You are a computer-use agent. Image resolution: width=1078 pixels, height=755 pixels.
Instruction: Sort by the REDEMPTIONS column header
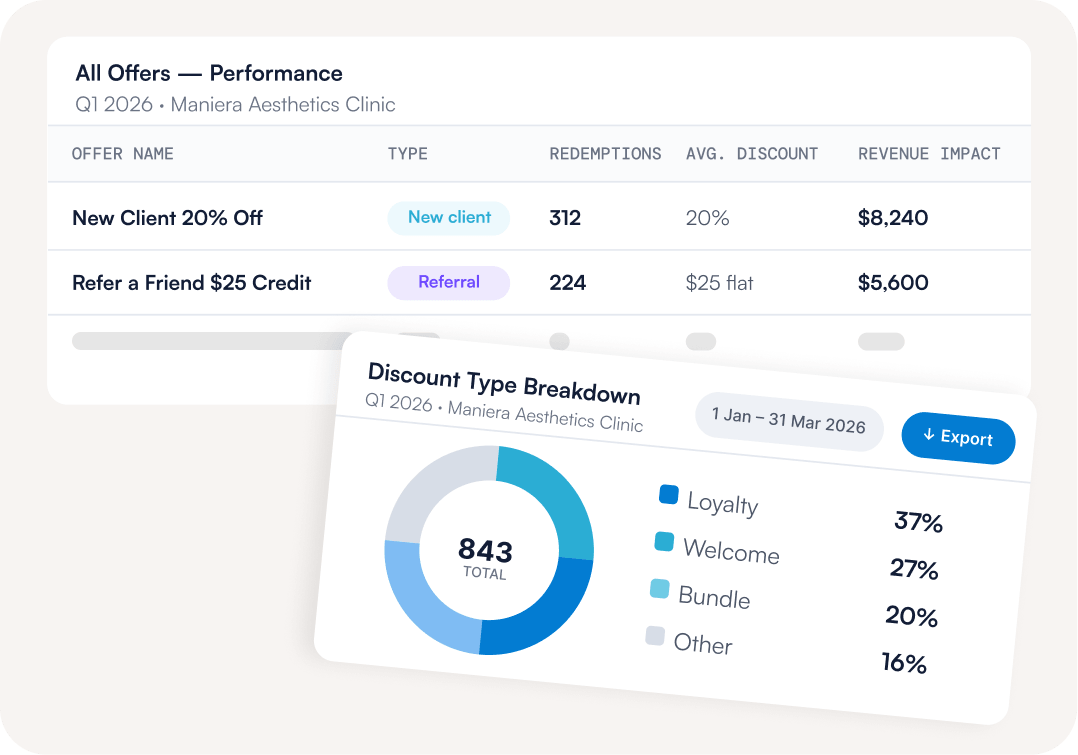coord(605,153)
